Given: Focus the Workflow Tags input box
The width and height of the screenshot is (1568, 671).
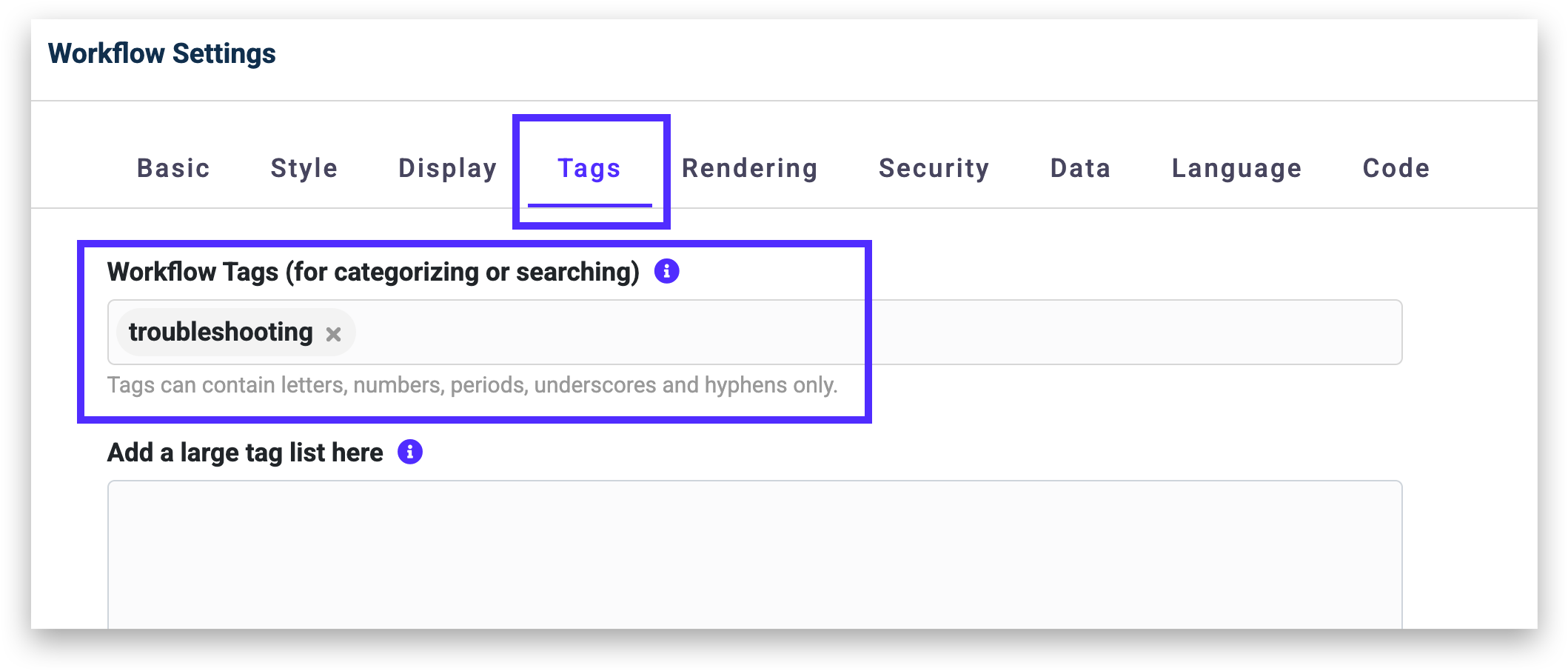Looking at the screenshot, I should click(x=814, y=333).
